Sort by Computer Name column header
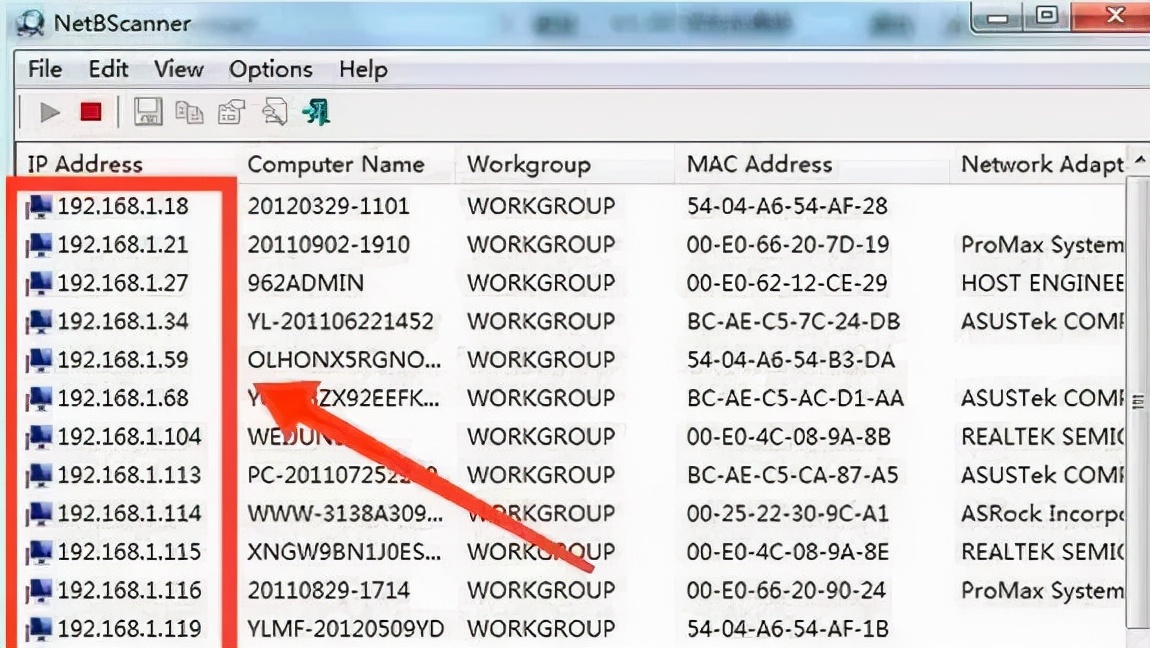The image size is (1150, 648). (x=336, y=164)
